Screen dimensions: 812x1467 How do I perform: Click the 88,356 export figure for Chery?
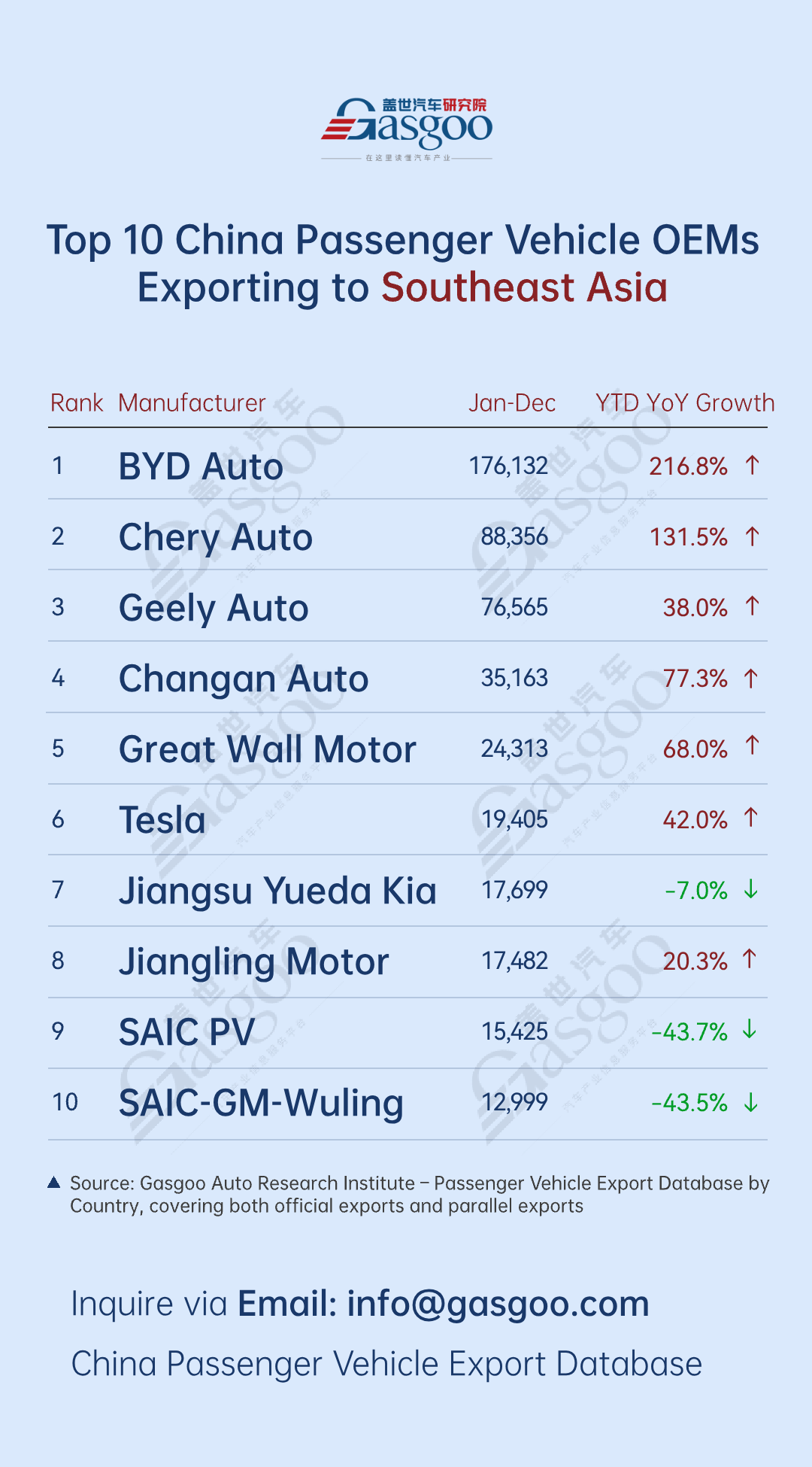tap(514, 536)
